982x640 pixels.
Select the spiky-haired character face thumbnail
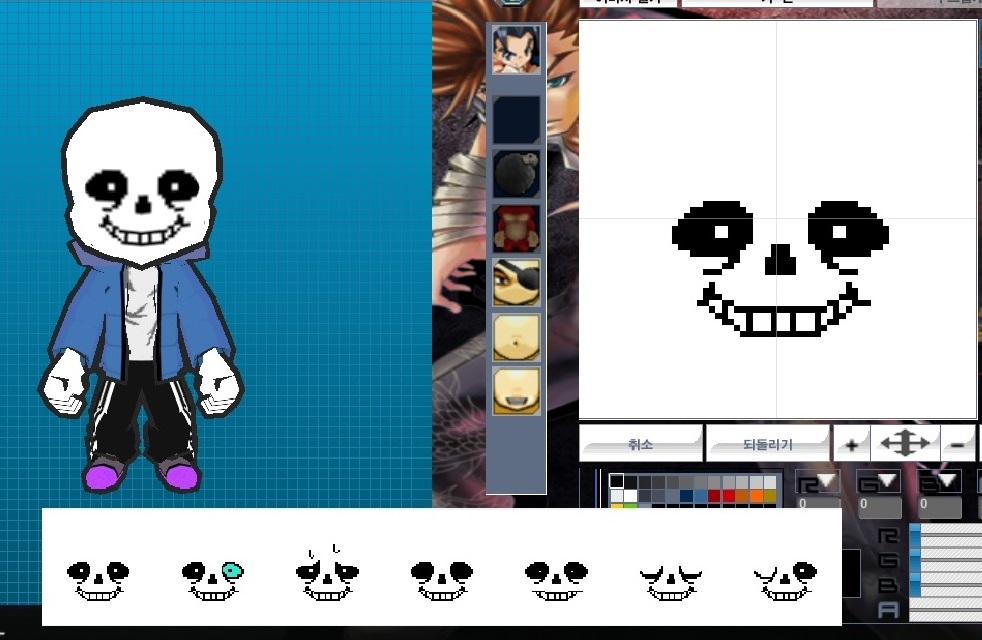[x=516, y=50]
